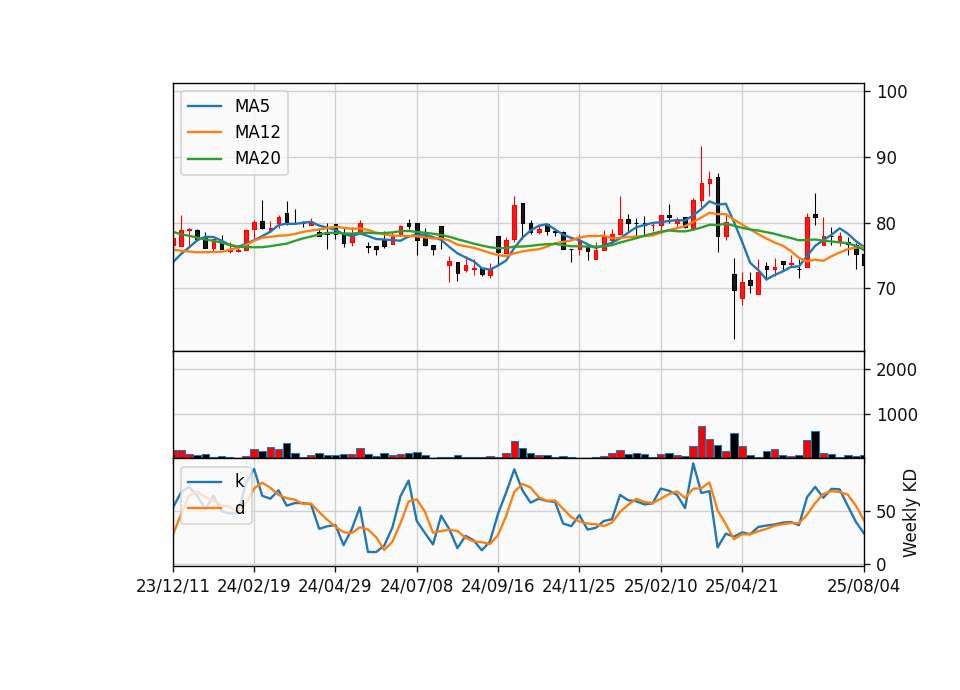The image size is (960, 690).
Task: Click the 50 label on KD axis
Action: coord(887,511)
